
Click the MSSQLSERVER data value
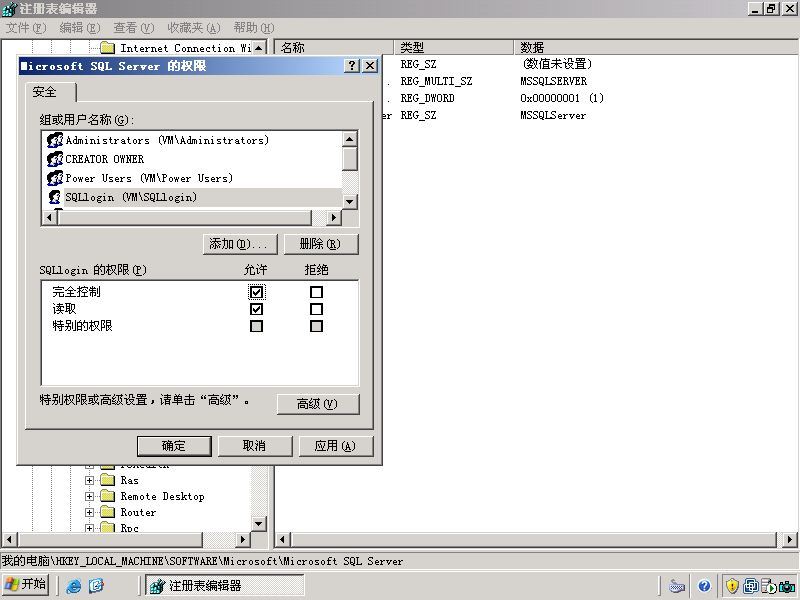(x=554, y=81)
